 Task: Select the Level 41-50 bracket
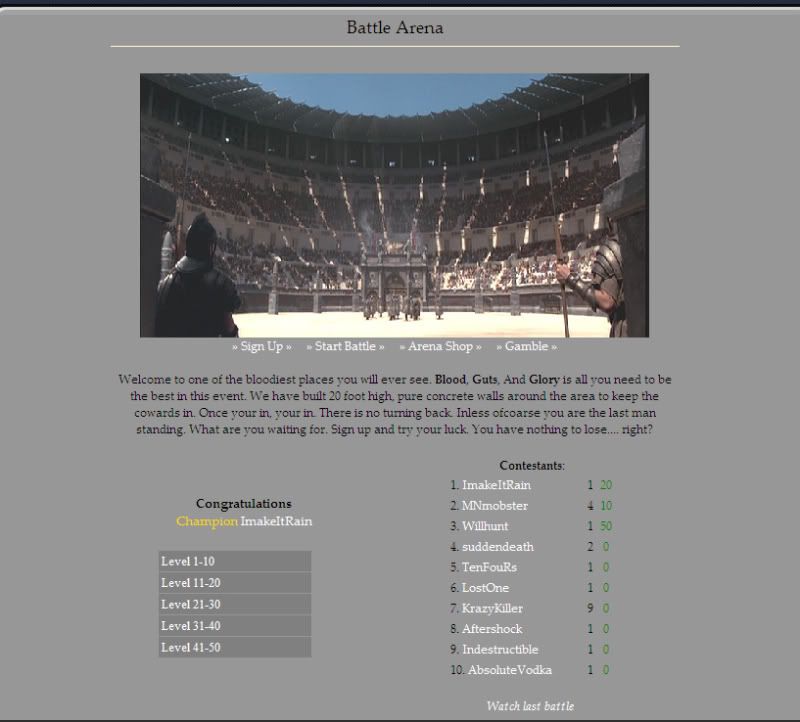235,647
